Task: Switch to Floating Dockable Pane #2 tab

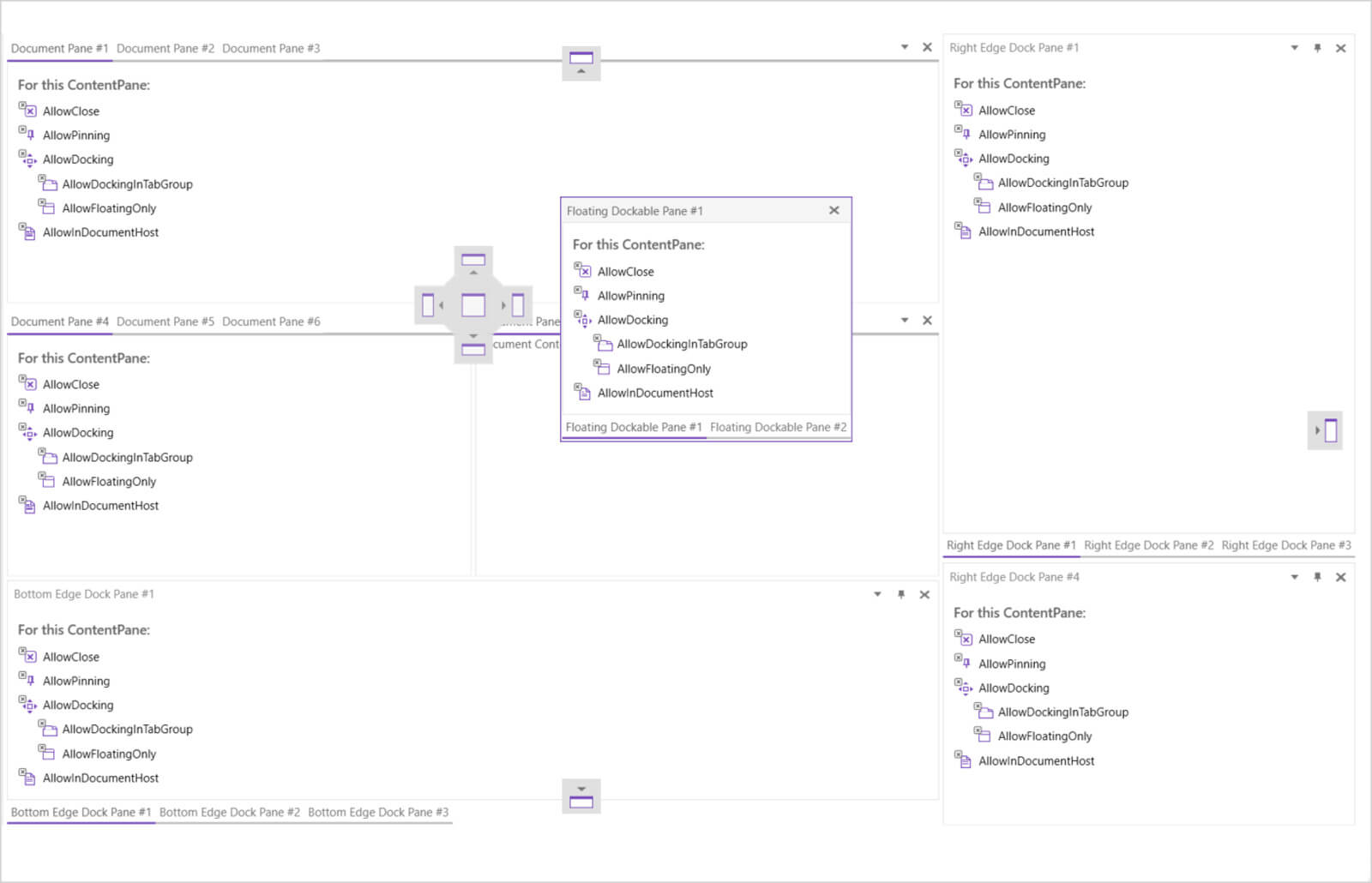Action: tap(778, 427)
